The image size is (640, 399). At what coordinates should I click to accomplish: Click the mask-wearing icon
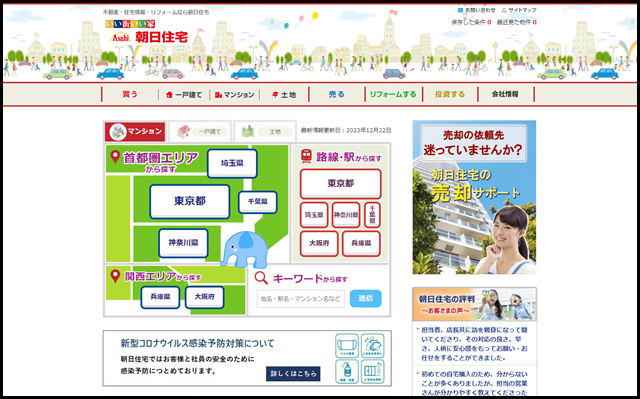(347, 346)
